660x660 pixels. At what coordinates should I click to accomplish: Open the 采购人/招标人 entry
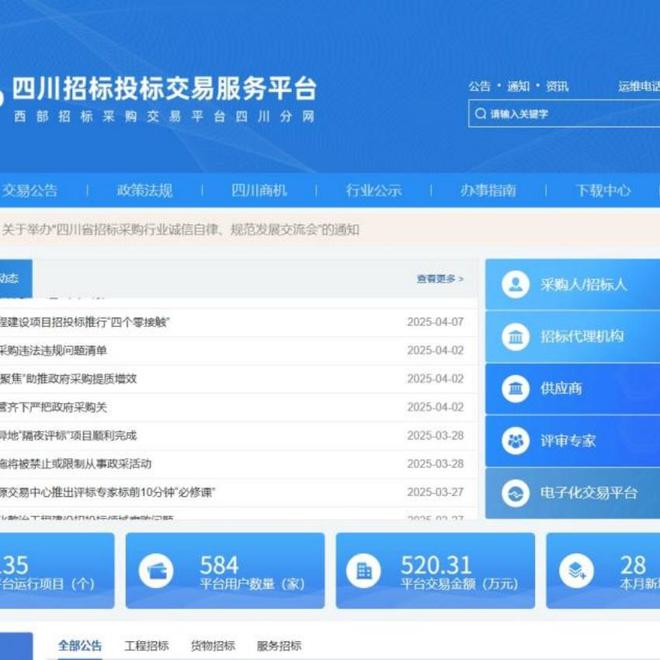coord(572,285)
